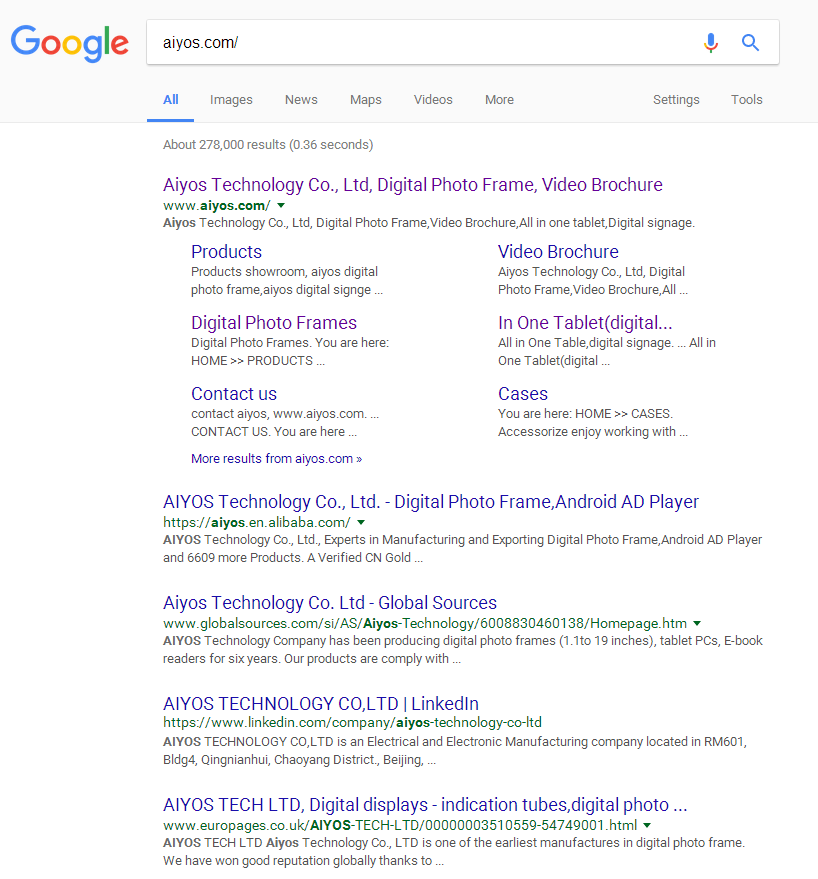Switch to the News tab
Image resolution: width=818 pixels, height=879 pixels.
(301, 100)
